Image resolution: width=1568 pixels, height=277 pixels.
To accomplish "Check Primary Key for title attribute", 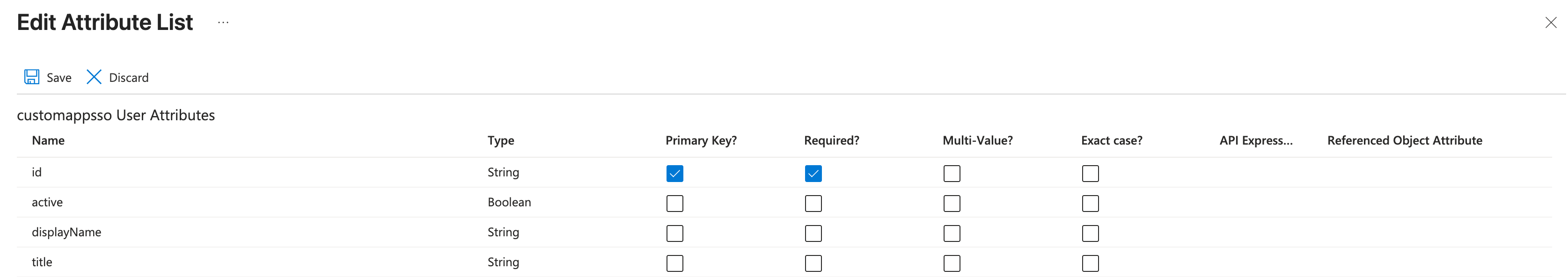I will pos(674,263).
